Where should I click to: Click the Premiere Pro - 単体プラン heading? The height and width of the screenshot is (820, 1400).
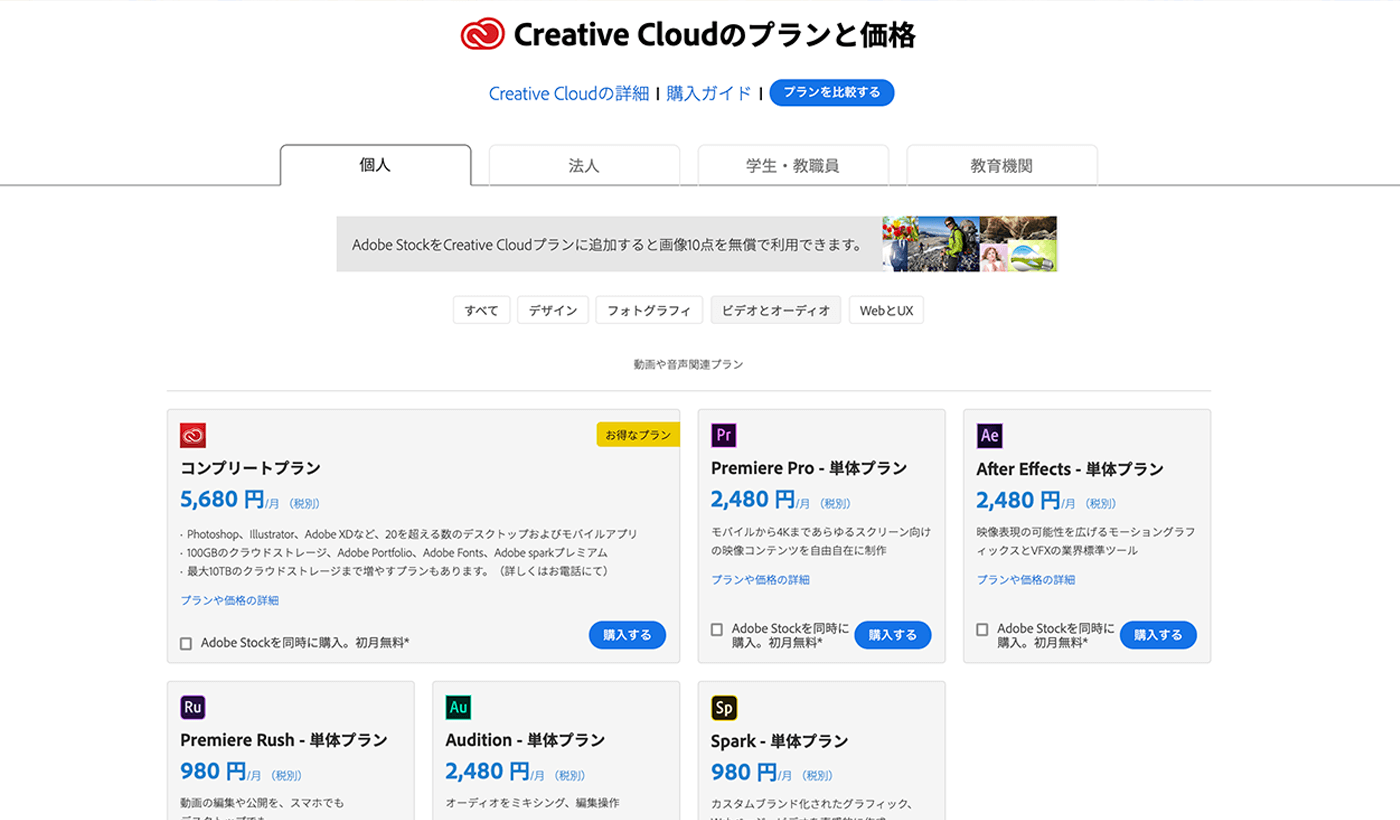(x=809, y=468)
